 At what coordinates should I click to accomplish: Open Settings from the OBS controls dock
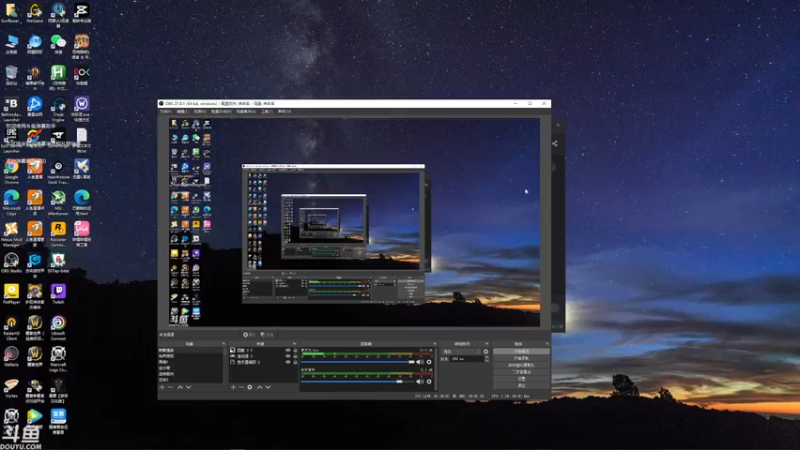coord(521,379)
